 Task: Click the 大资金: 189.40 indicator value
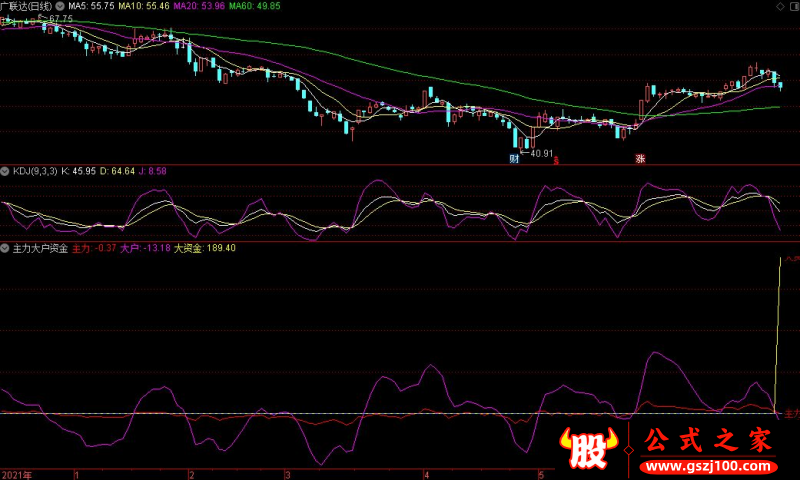(x=205, y=248)
